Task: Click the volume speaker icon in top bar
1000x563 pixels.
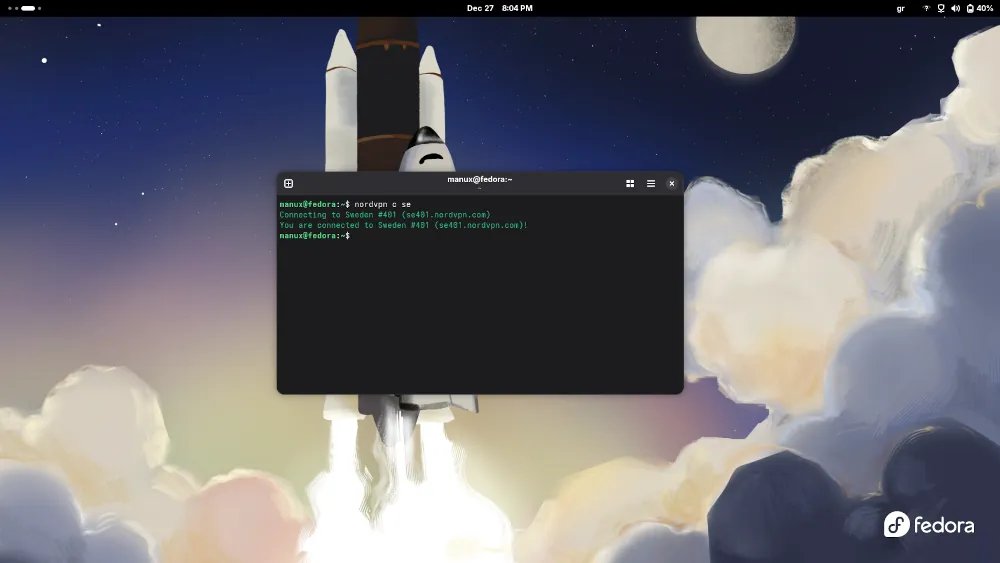Action: pyautogui.click(x=955, y=8)
